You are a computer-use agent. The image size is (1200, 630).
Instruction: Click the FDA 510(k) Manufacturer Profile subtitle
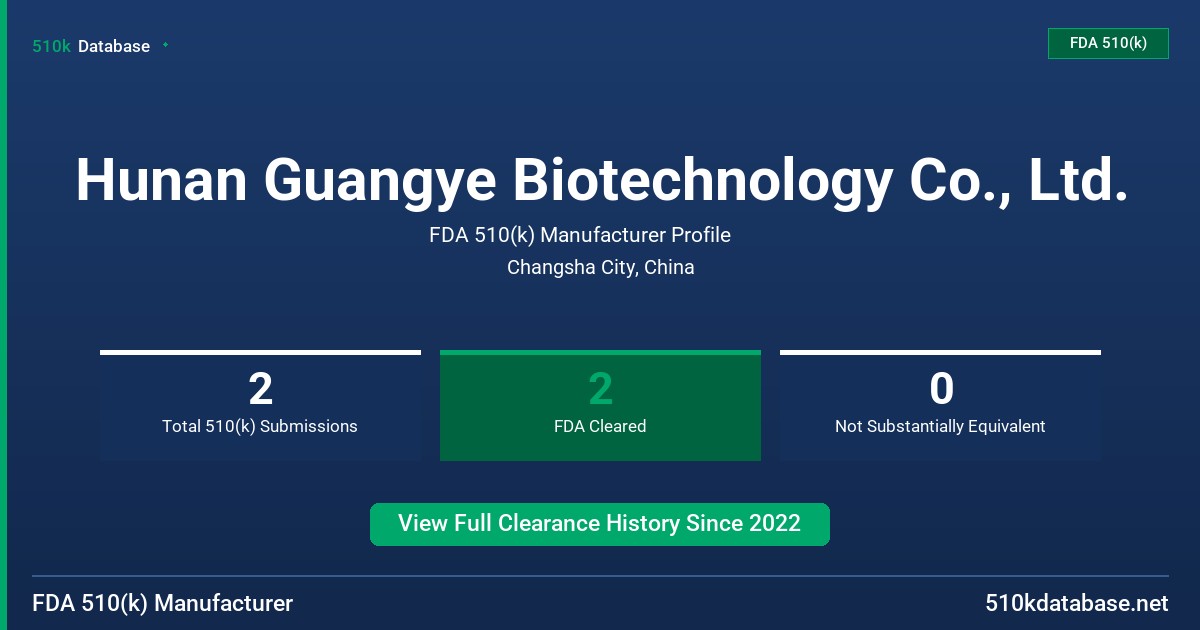point(580,235)
